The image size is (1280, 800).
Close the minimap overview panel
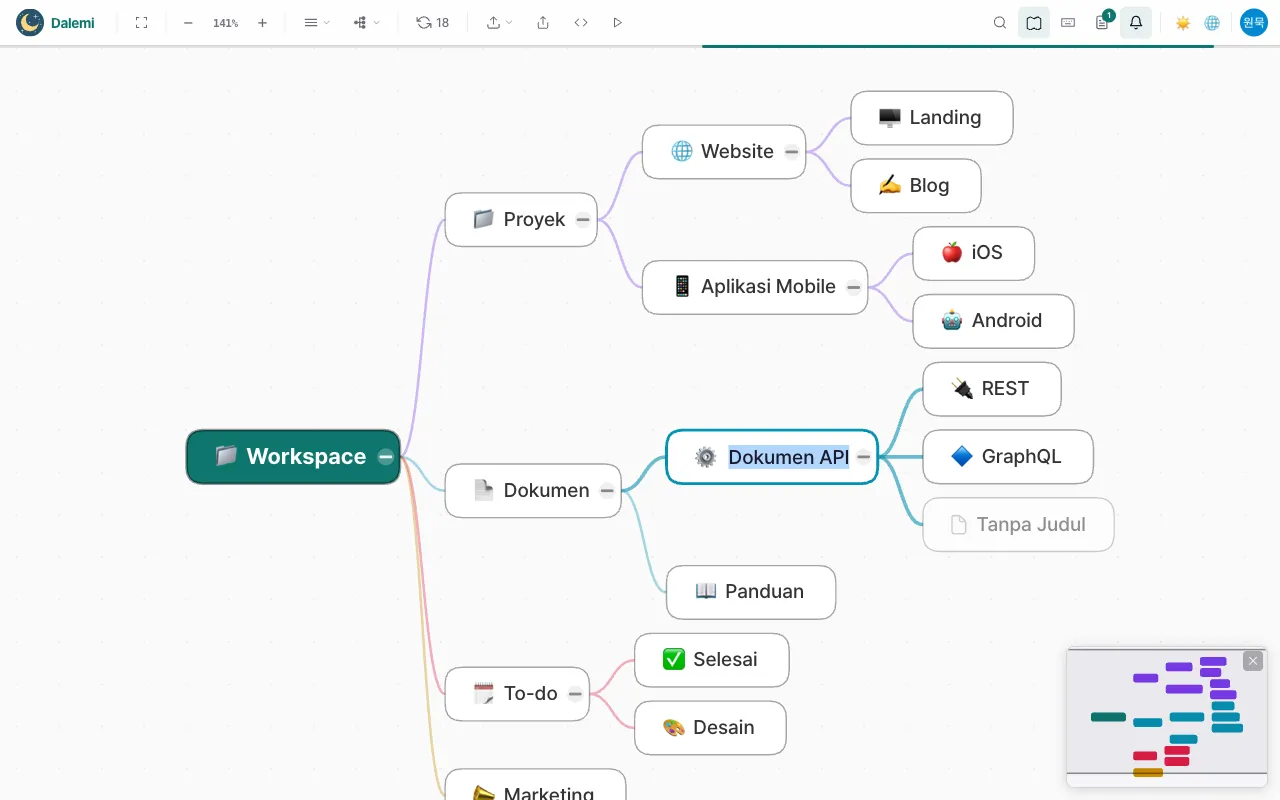(1253, 661)
